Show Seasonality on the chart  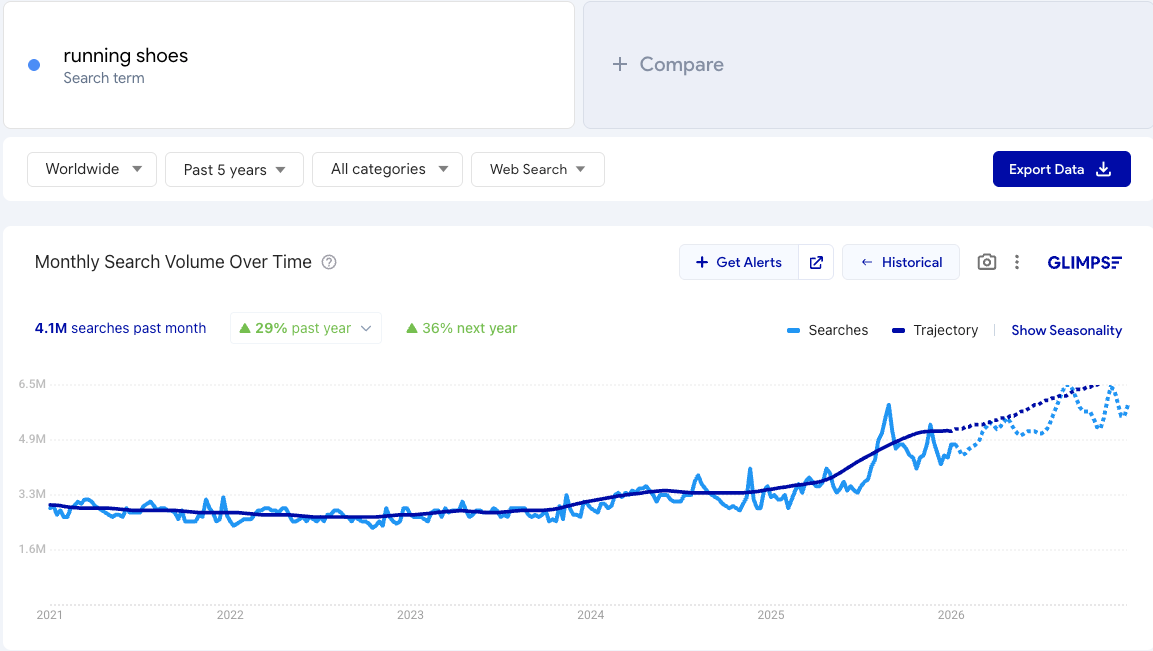[1066, 330]
